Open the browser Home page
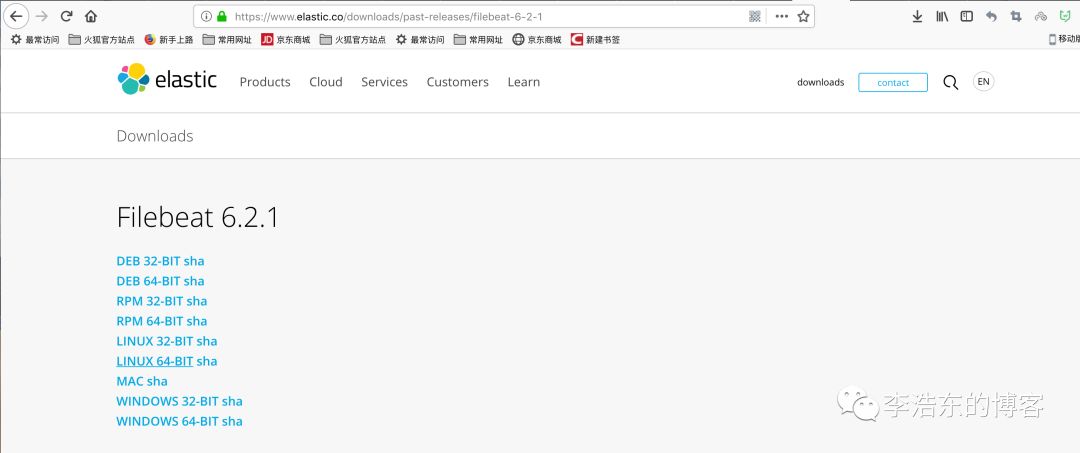Image resolution: width=1080 pixels, height=453 pixels. coord(91,16)
